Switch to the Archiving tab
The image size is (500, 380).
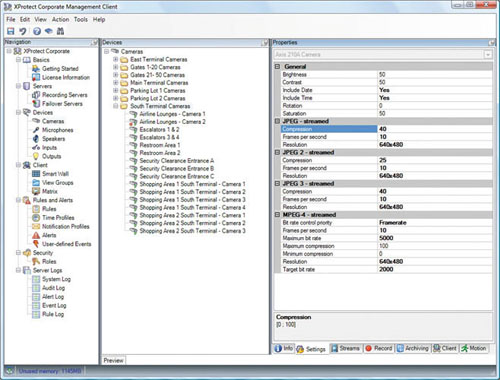tap(413, 348)
